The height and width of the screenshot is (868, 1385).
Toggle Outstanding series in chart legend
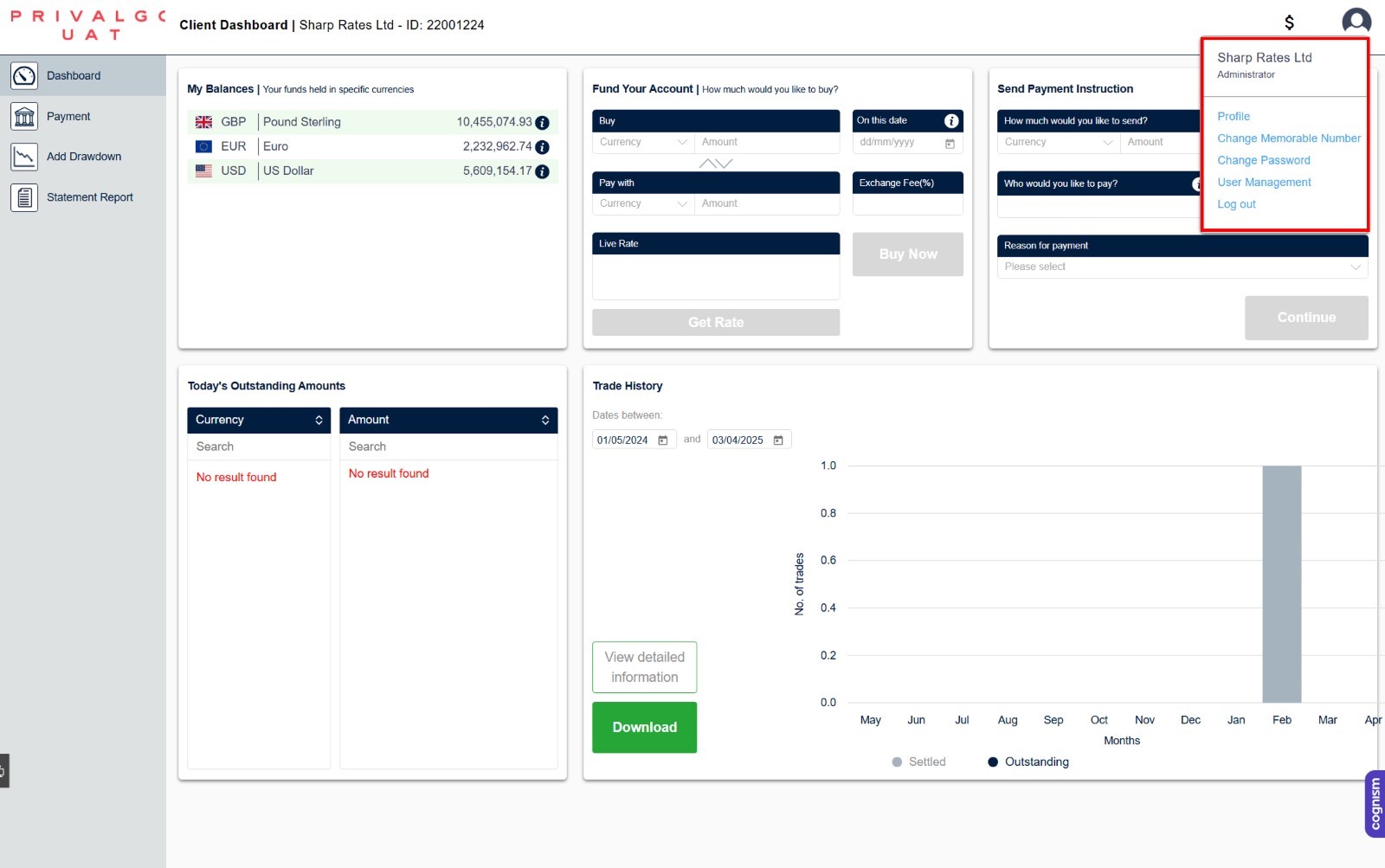click(1028, 762)
